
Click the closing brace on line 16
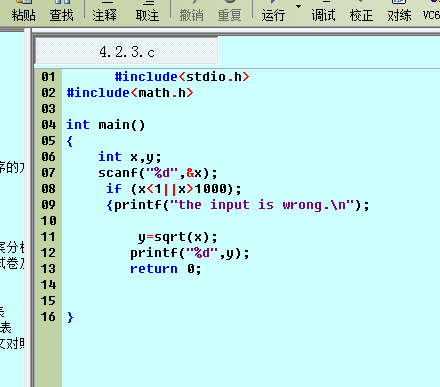[x=70, y=317]
